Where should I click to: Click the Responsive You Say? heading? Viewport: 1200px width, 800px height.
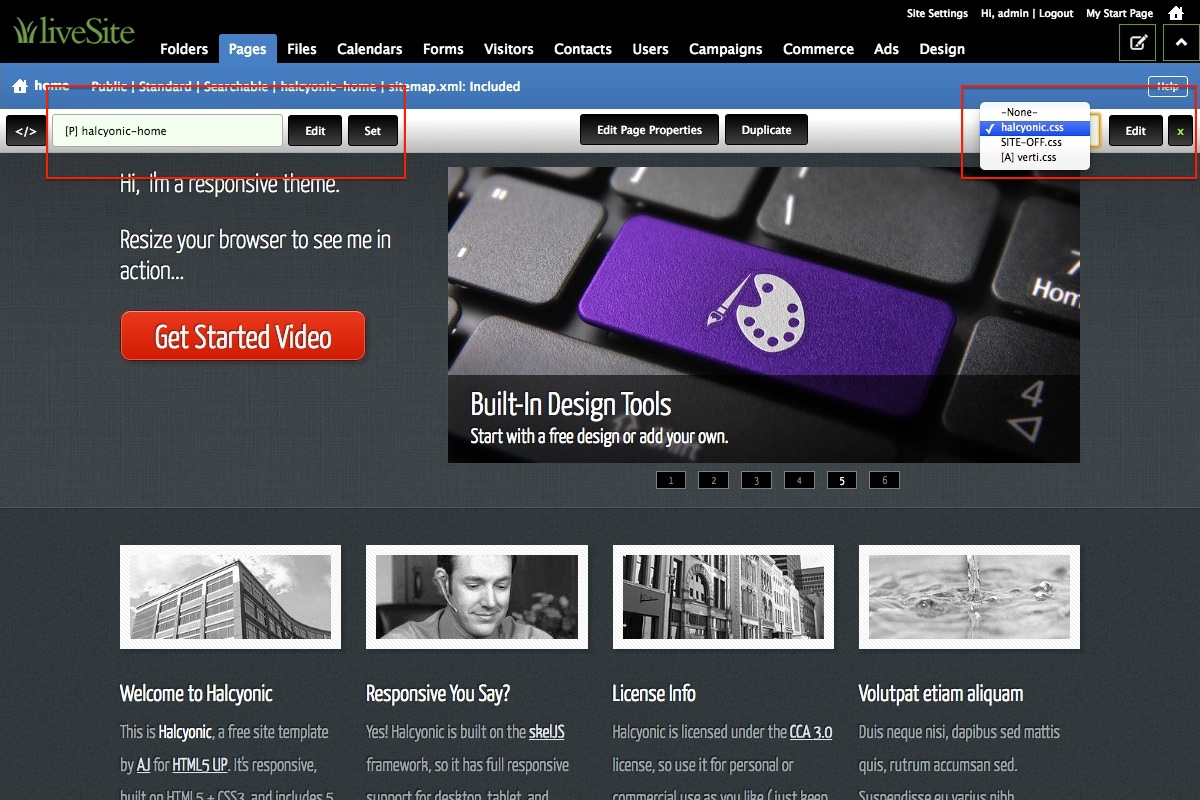(438, 693)
